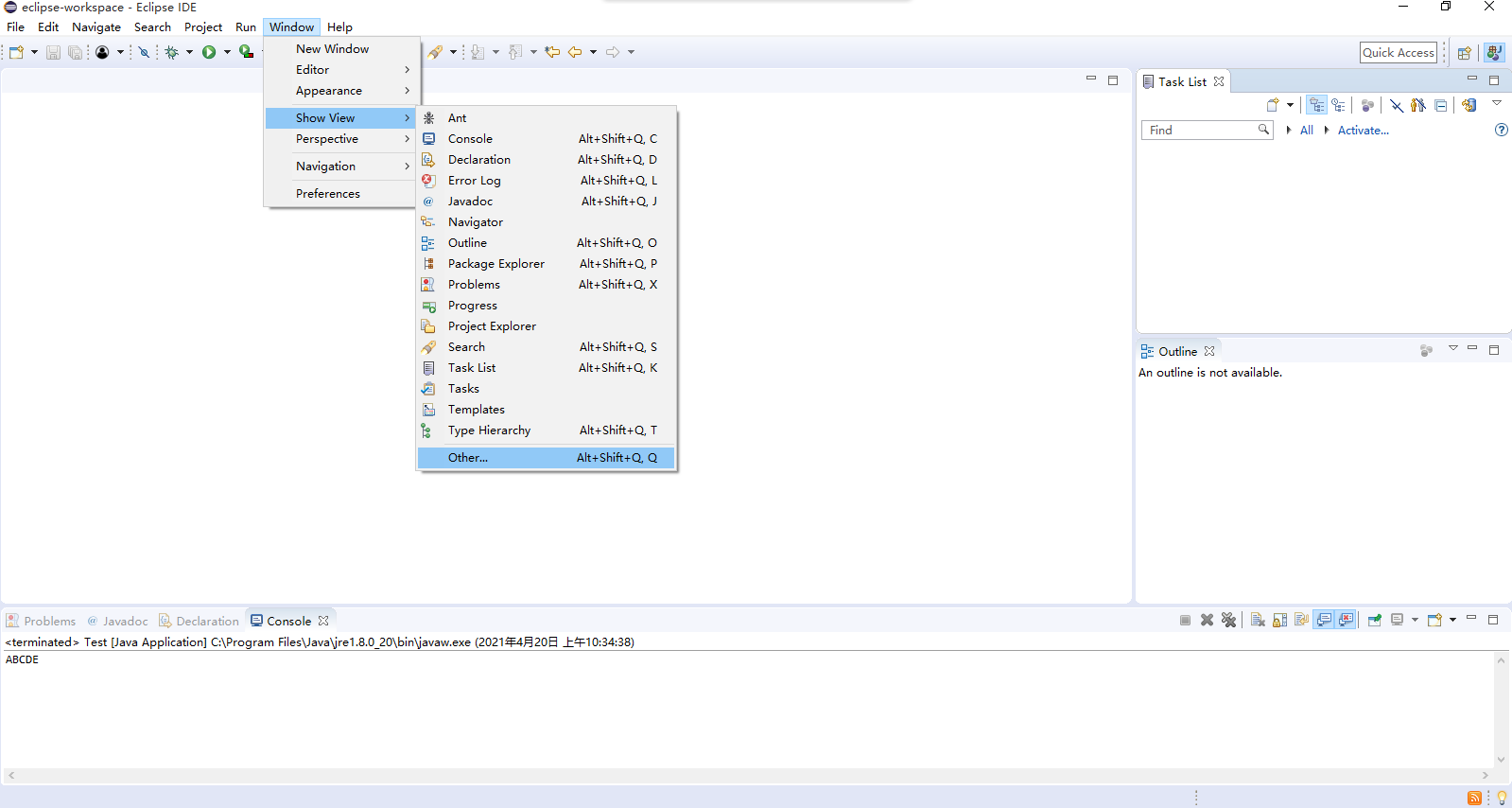Viewport: 1512px width, 808px height.
Task: Click the Last Edit Location arrow icon
Action: 552,52
